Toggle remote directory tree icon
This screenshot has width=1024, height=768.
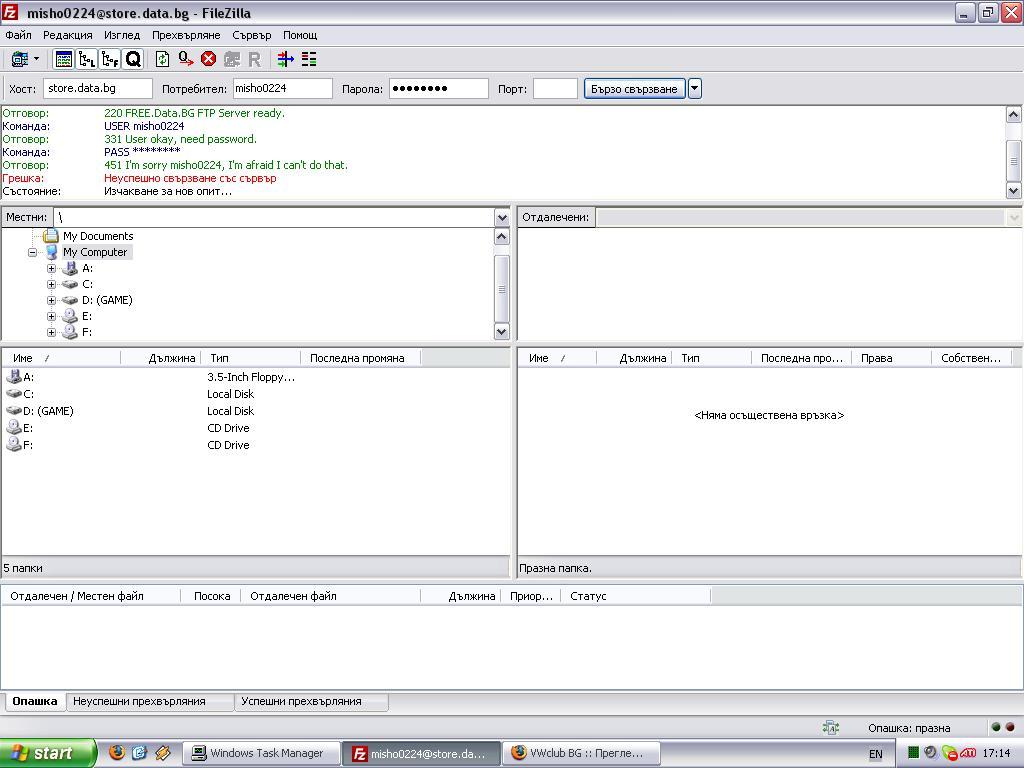click(x=110, y=59)
